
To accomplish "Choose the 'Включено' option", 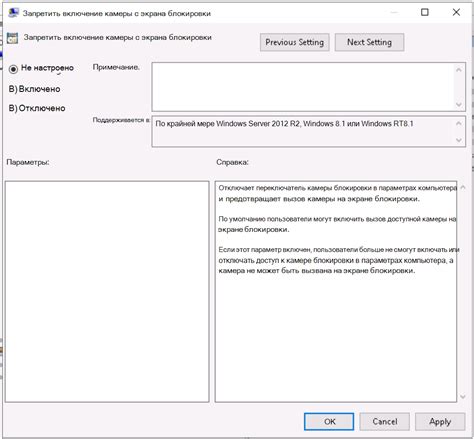I will tap(34, 89).
